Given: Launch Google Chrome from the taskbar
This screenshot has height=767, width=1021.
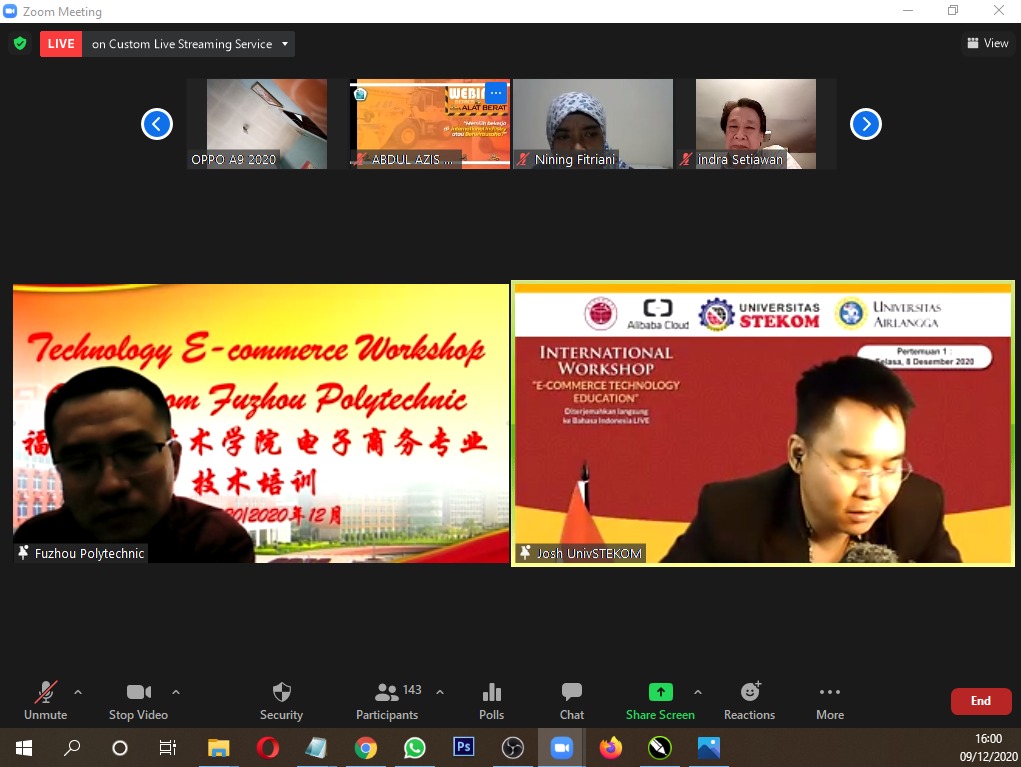Looking at the screenshot, I should [x=366, y=747].
